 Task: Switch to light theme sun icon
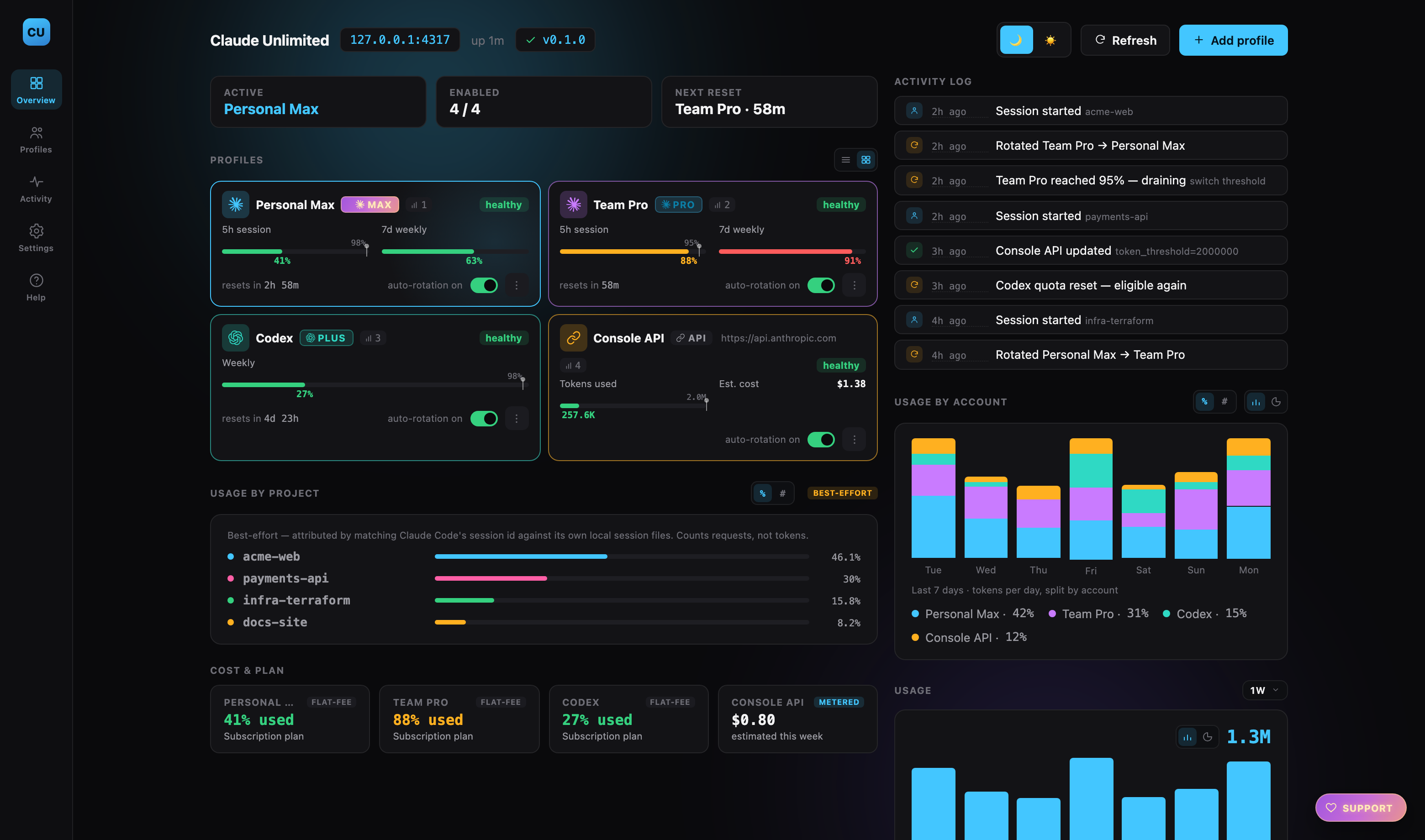(1050, 40)
